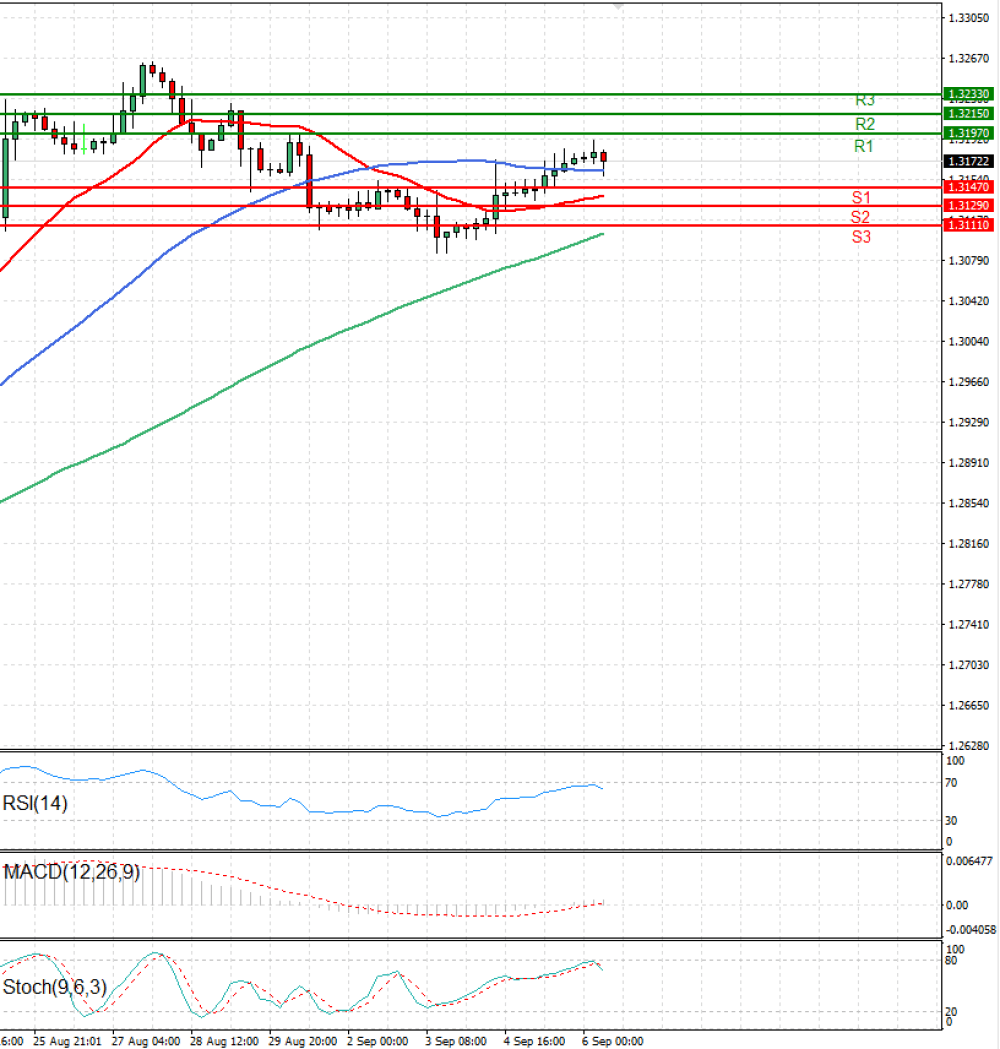Viewport: 1000px width, 1049px height.
Task: Click the MACD -0.004058 scale value
Action: (x=970, y=930)
